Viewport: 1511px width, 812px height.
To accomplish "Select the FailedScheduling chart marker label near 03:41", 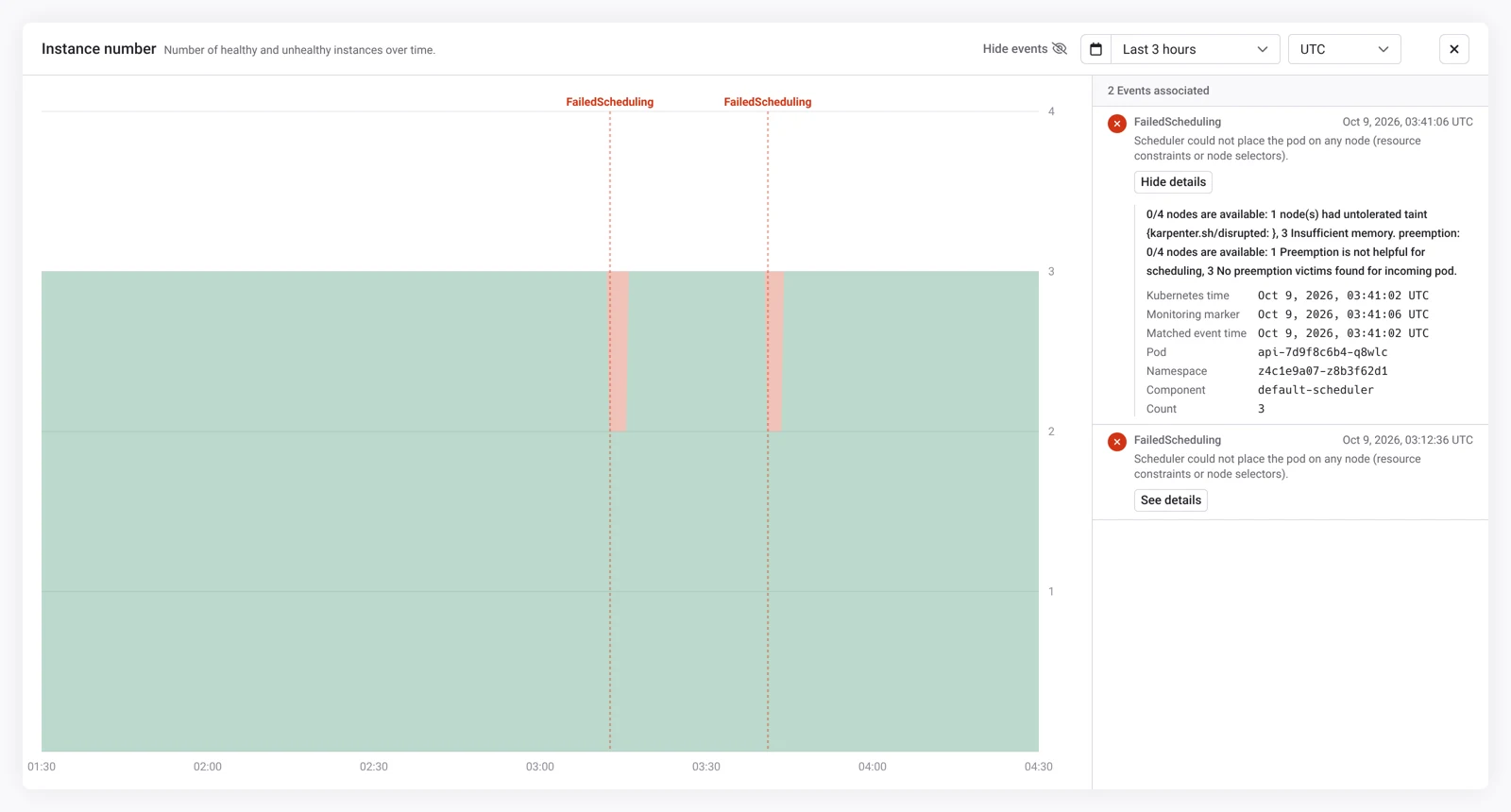I will point(768,102).
